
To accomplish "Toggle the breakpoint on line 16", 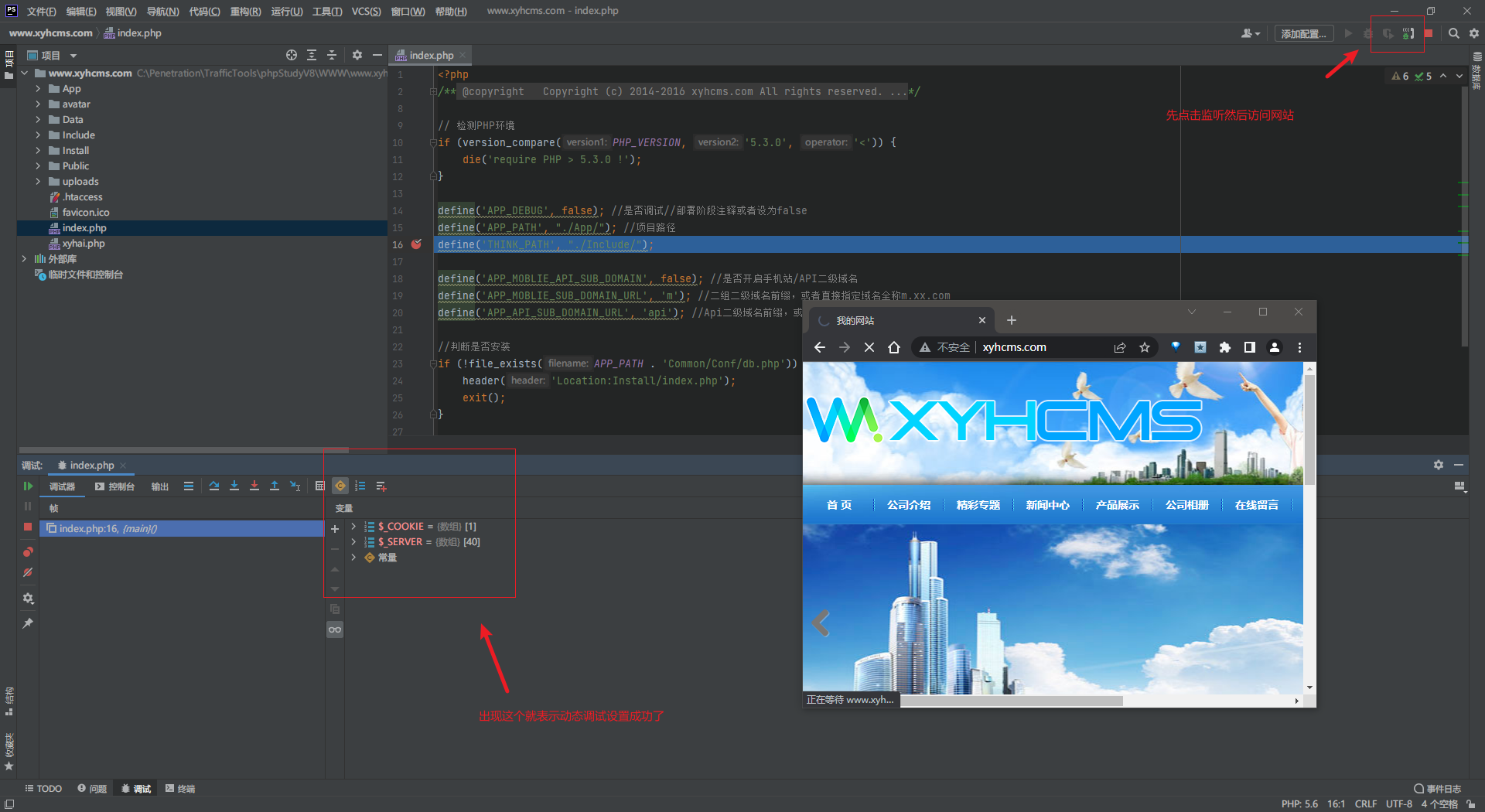I will pyautogui.click(x=416, y=244).
